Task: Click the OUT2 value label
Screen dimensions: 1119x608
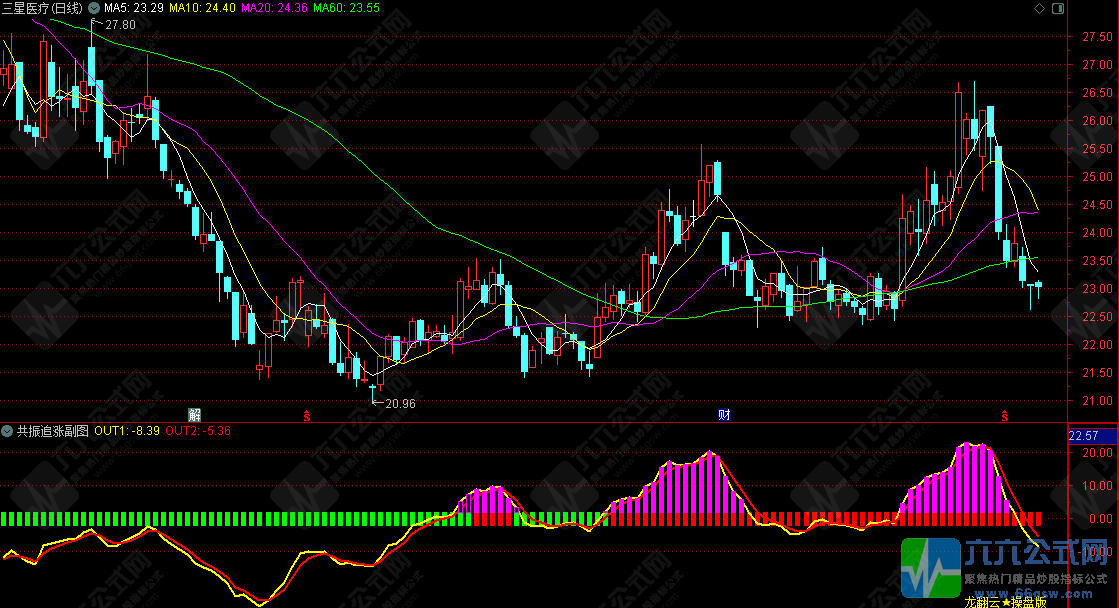Action: point(198,431)
